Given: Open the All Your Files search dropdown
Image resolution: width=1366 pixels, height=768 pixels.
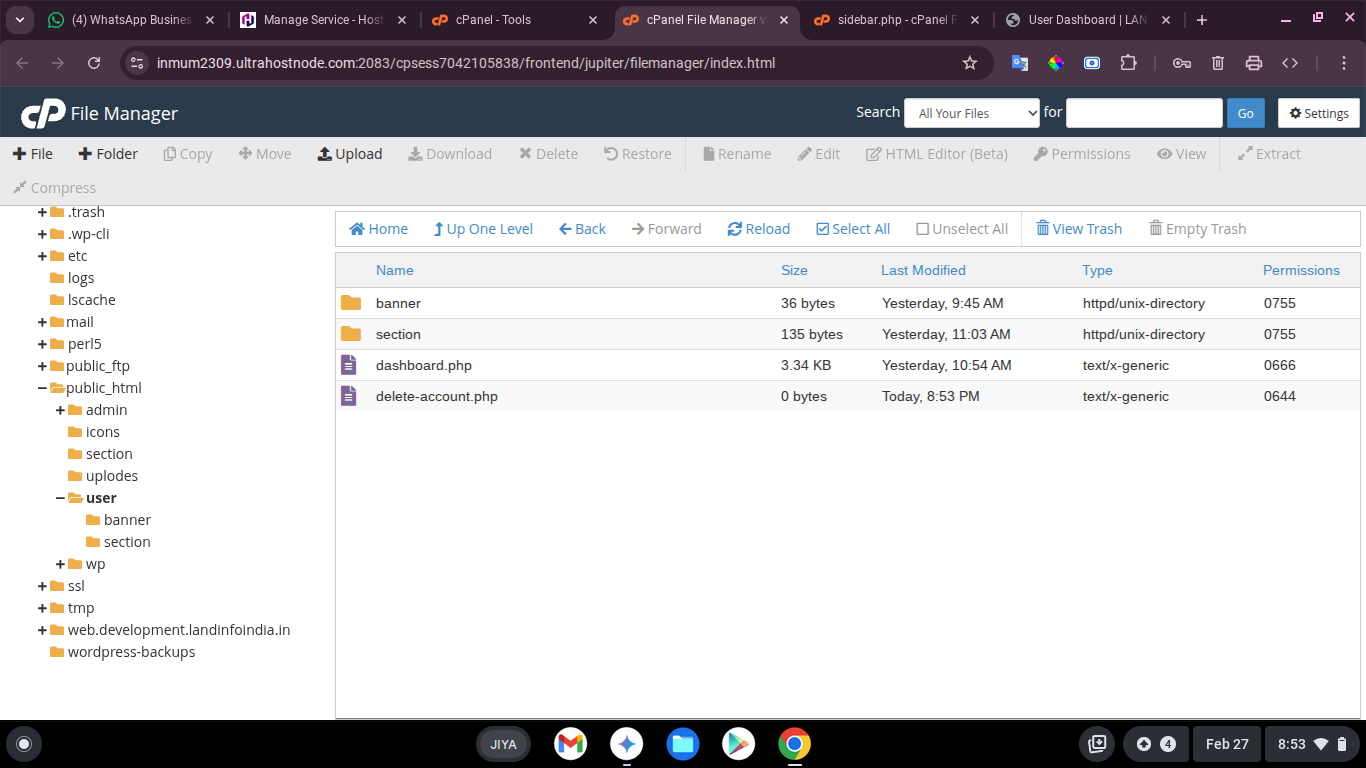Looking at the screenshot, I should pos(971,113).
